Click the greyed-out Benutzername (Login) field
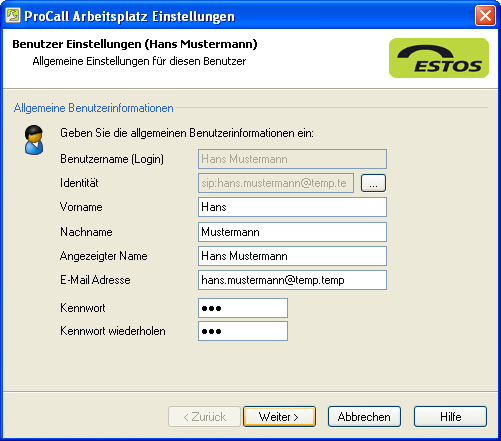501x441 pixels. (x=292, y=159)
